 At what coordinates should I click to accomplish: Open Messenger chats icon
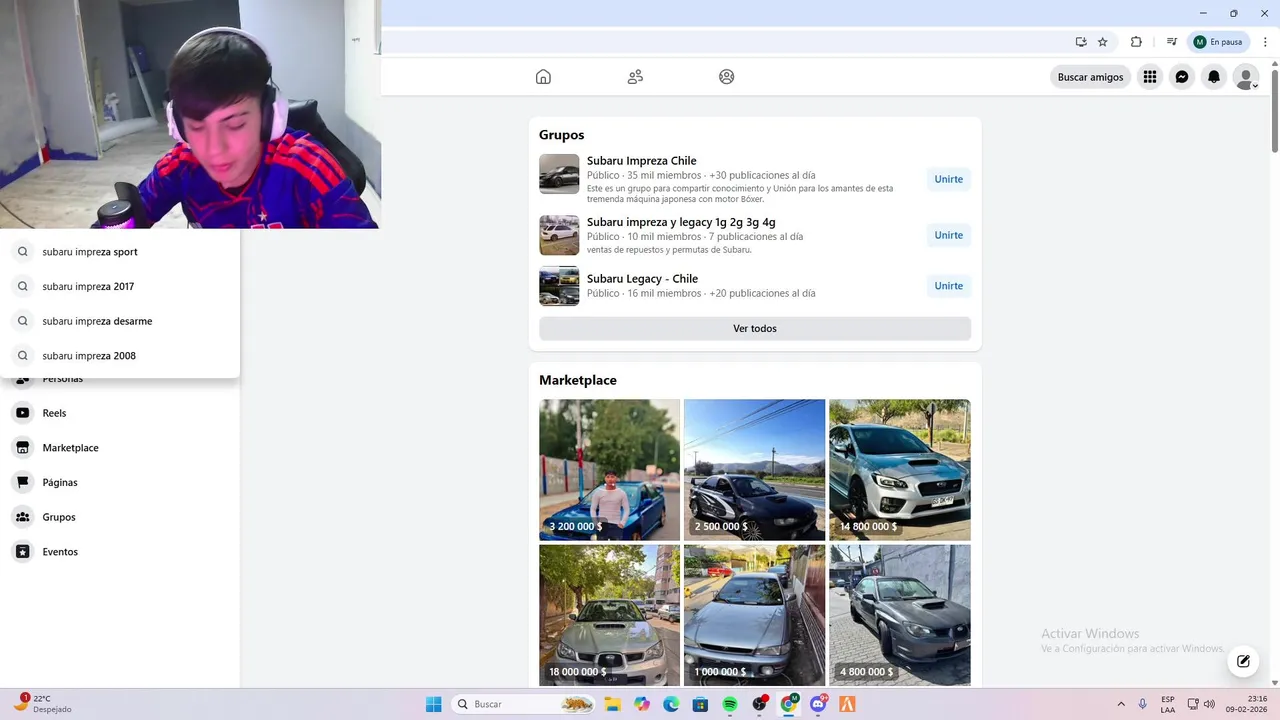tap(1182, 77)
